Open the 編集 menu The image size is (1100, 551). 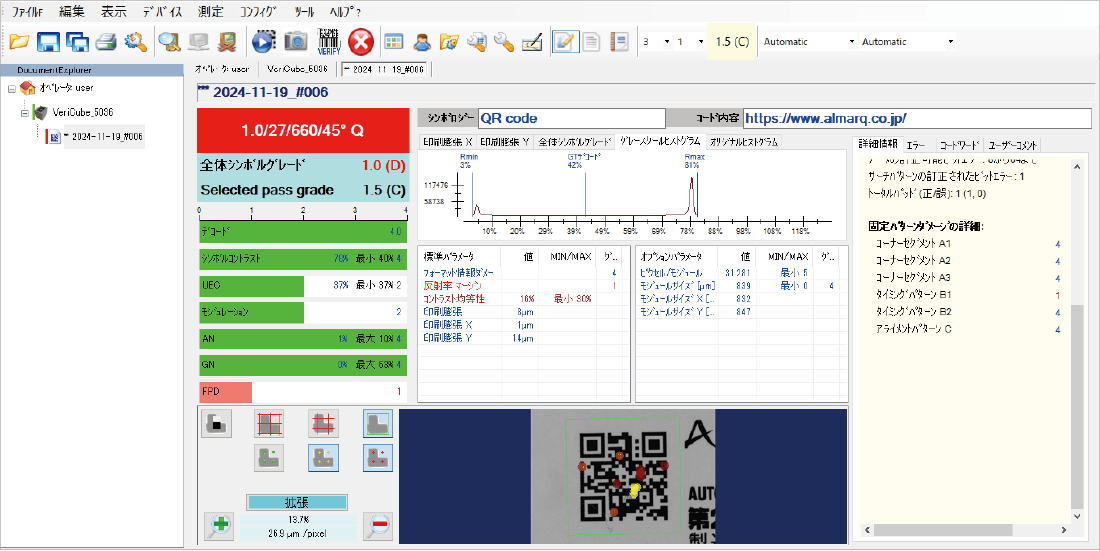click(71, 11)
